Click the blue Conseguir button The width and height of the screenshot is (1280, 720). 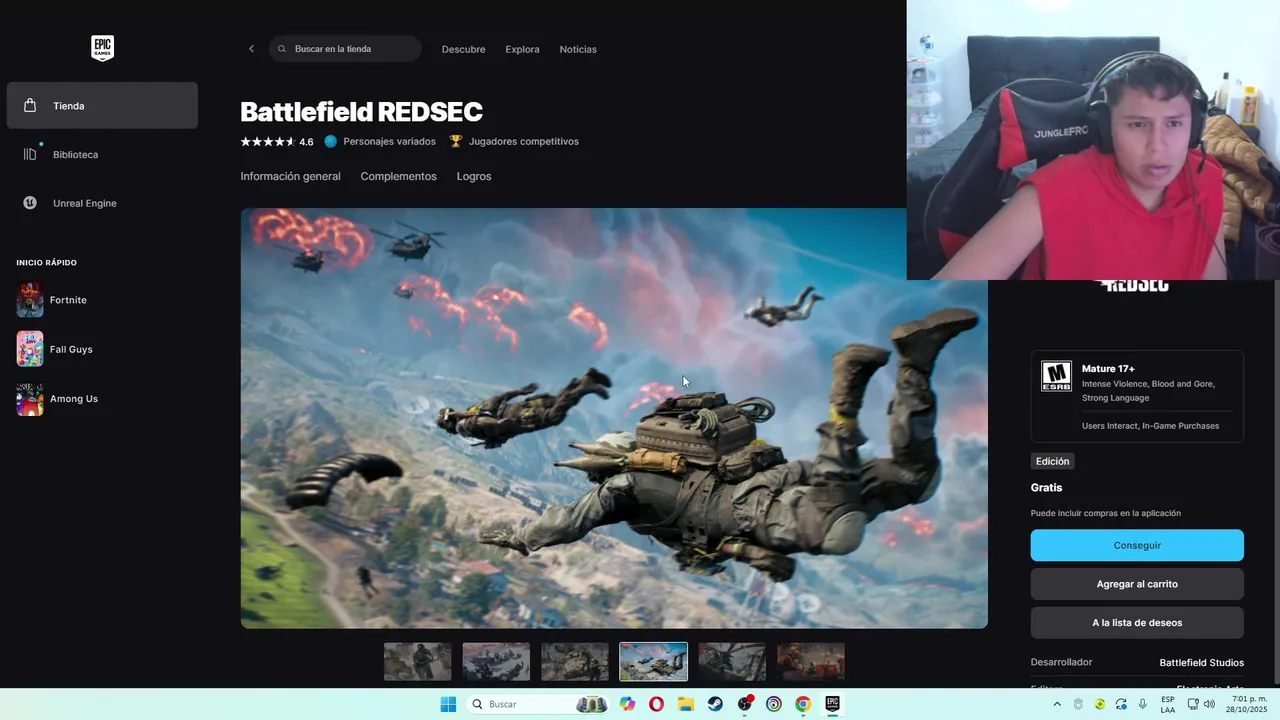1137,545
